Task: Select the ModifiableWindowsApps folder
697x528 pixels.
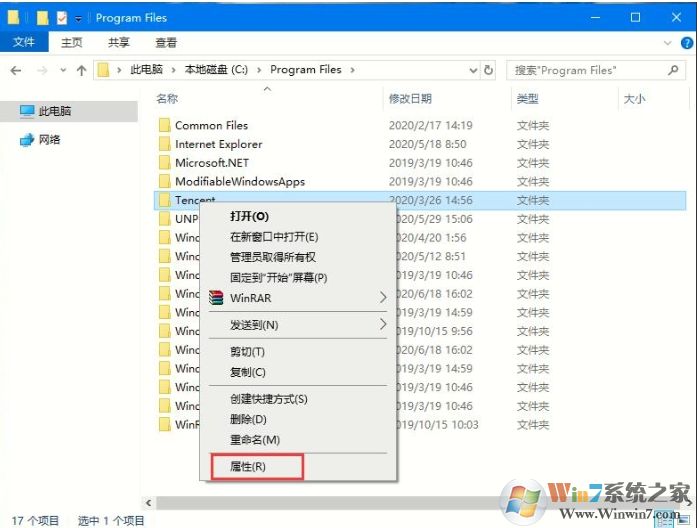Action: (240, 182)
